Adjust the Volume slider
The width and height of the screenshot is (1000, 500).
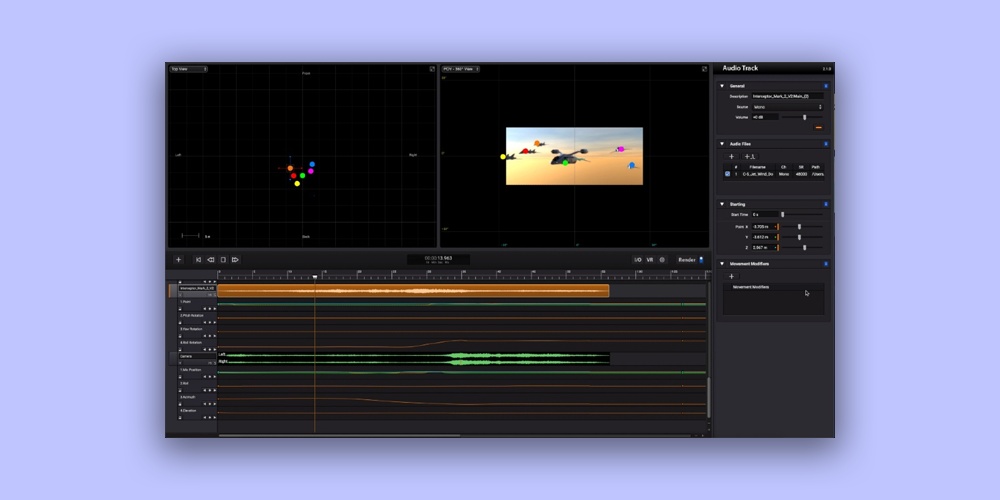pos(804,117)
